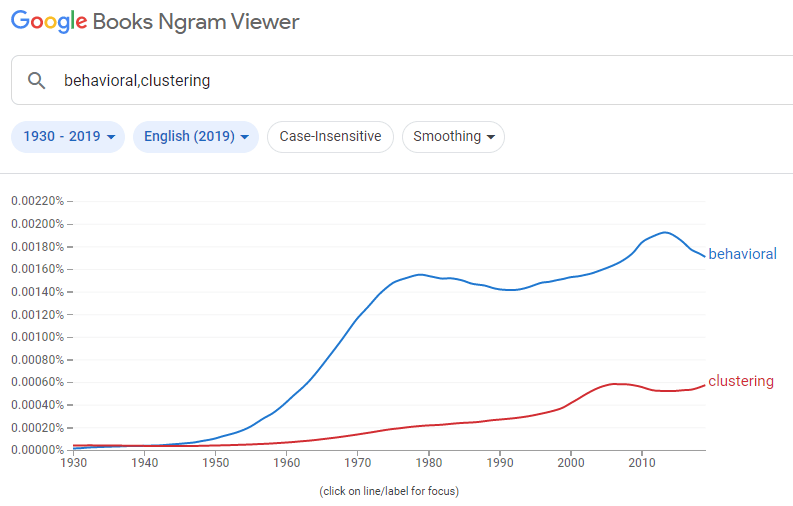Click the magnifying glass search icon
Image resolution: width=793 pixels, height=506 pixels.
coord(37,81)
